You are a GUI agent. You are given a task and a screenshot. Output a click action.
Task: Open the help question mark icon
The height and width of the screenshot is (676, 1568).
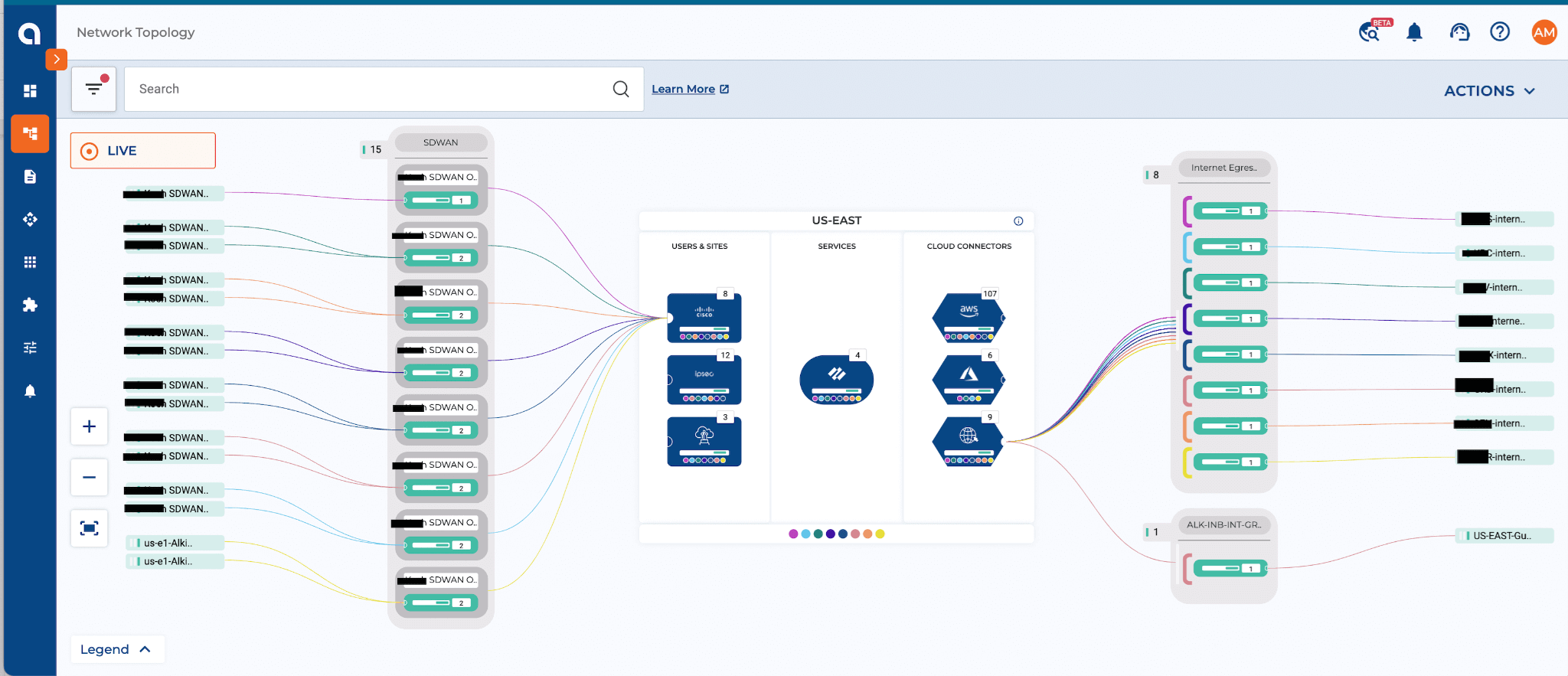click(1500, 32)
